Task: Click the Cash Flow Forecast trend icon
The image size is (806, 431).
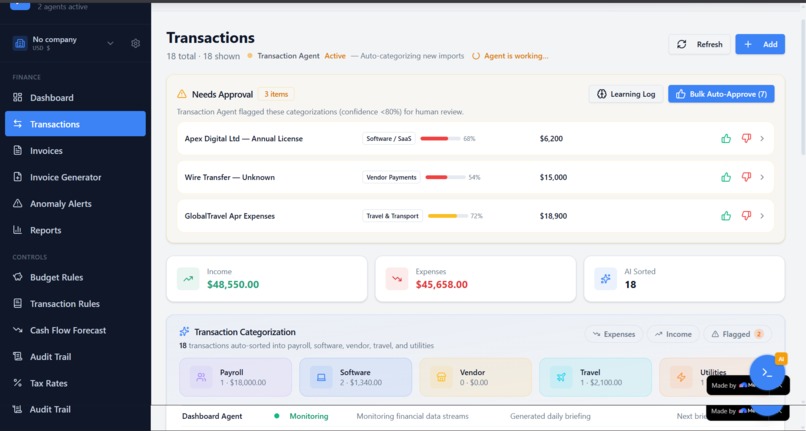Action: tap(17, 330)
